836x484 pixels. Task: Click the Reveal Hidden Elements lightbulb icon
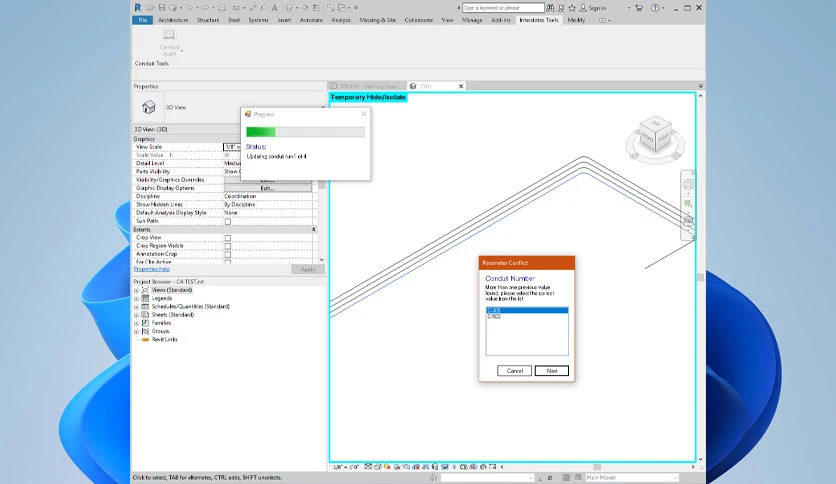coord(454,466)
